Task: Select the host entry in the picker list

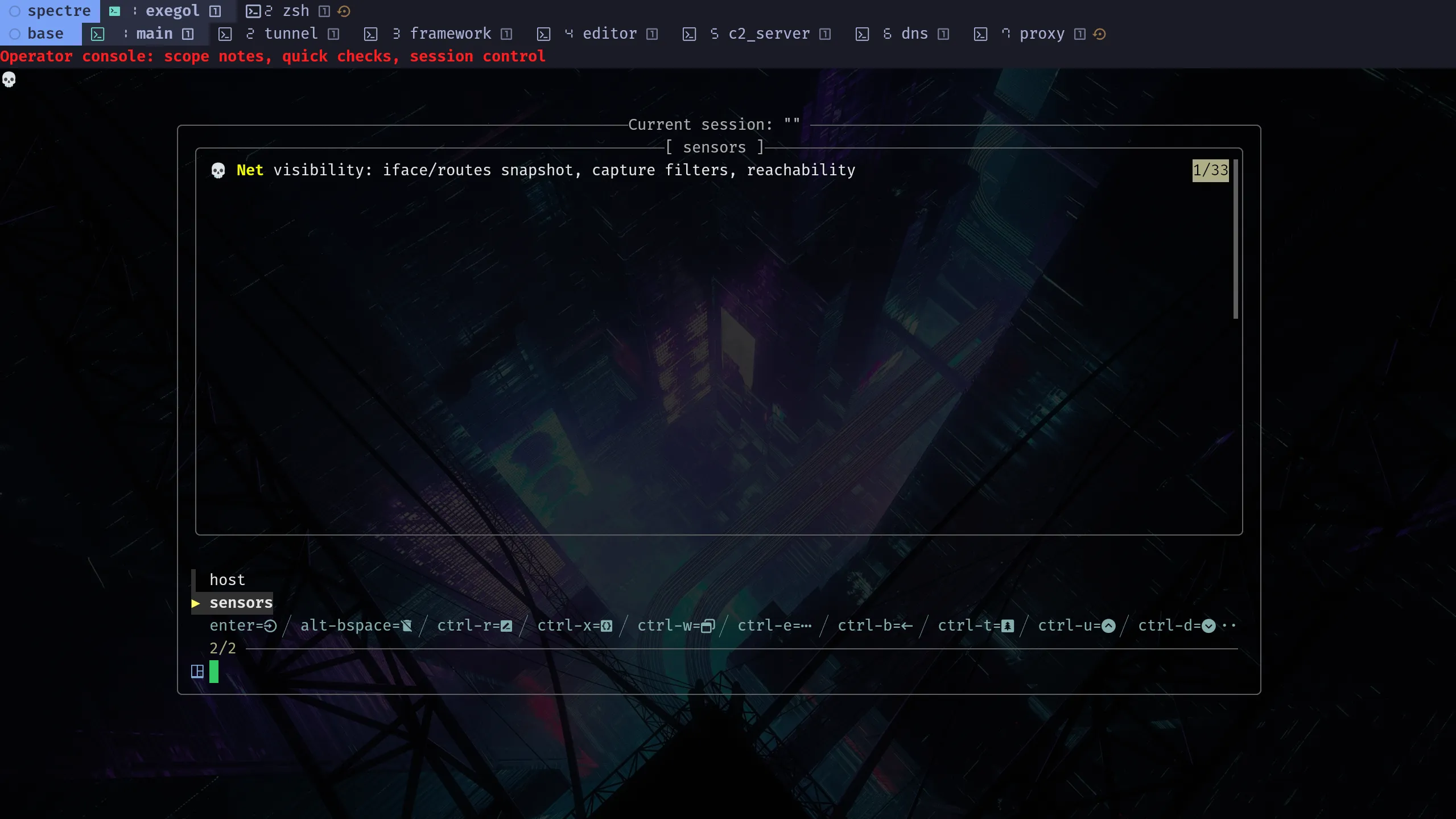Action: [x=227, y=579]
